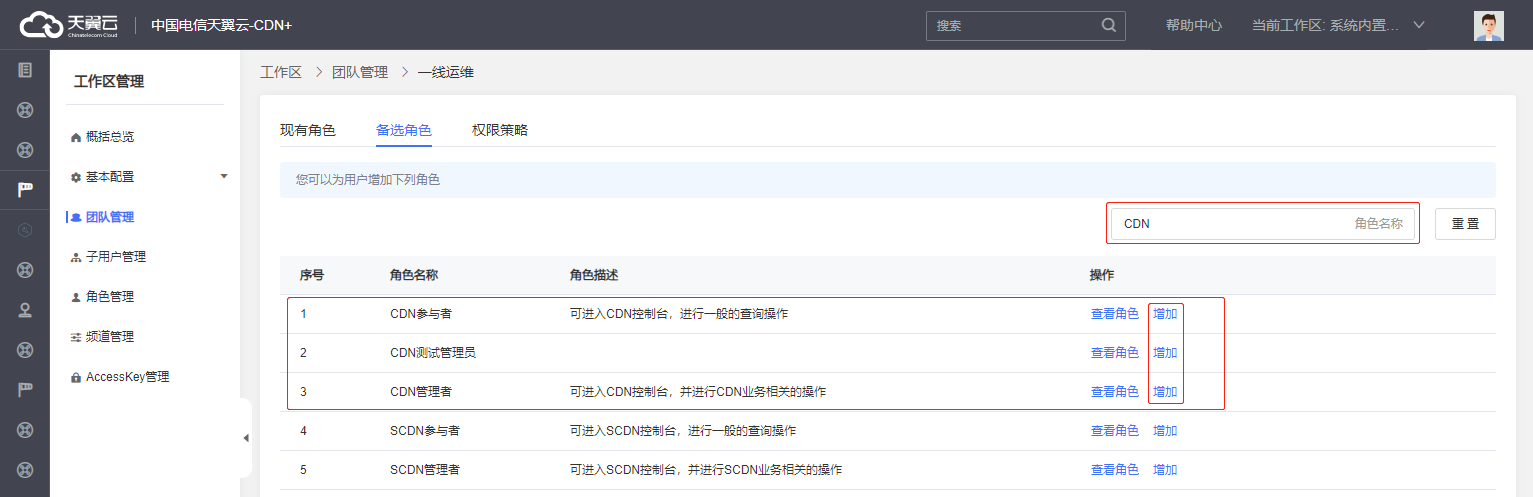This screenshot has width=1533, height=497.
Task: Click 查看角色 for CDN参与者
Action: (1115, 314)
